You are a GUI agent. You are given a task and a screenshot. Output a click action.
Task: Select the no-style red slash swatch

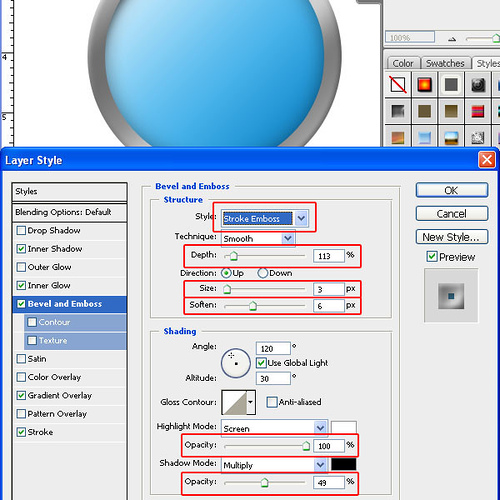tap(398, 85)
